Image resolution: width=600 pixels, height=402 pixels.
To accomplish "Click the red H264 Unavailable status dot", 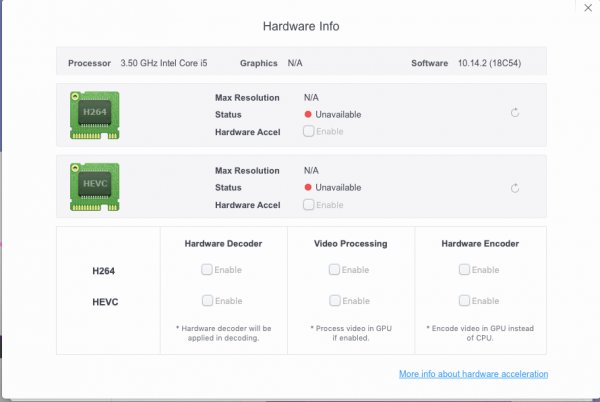I will (x=308, y=114).
